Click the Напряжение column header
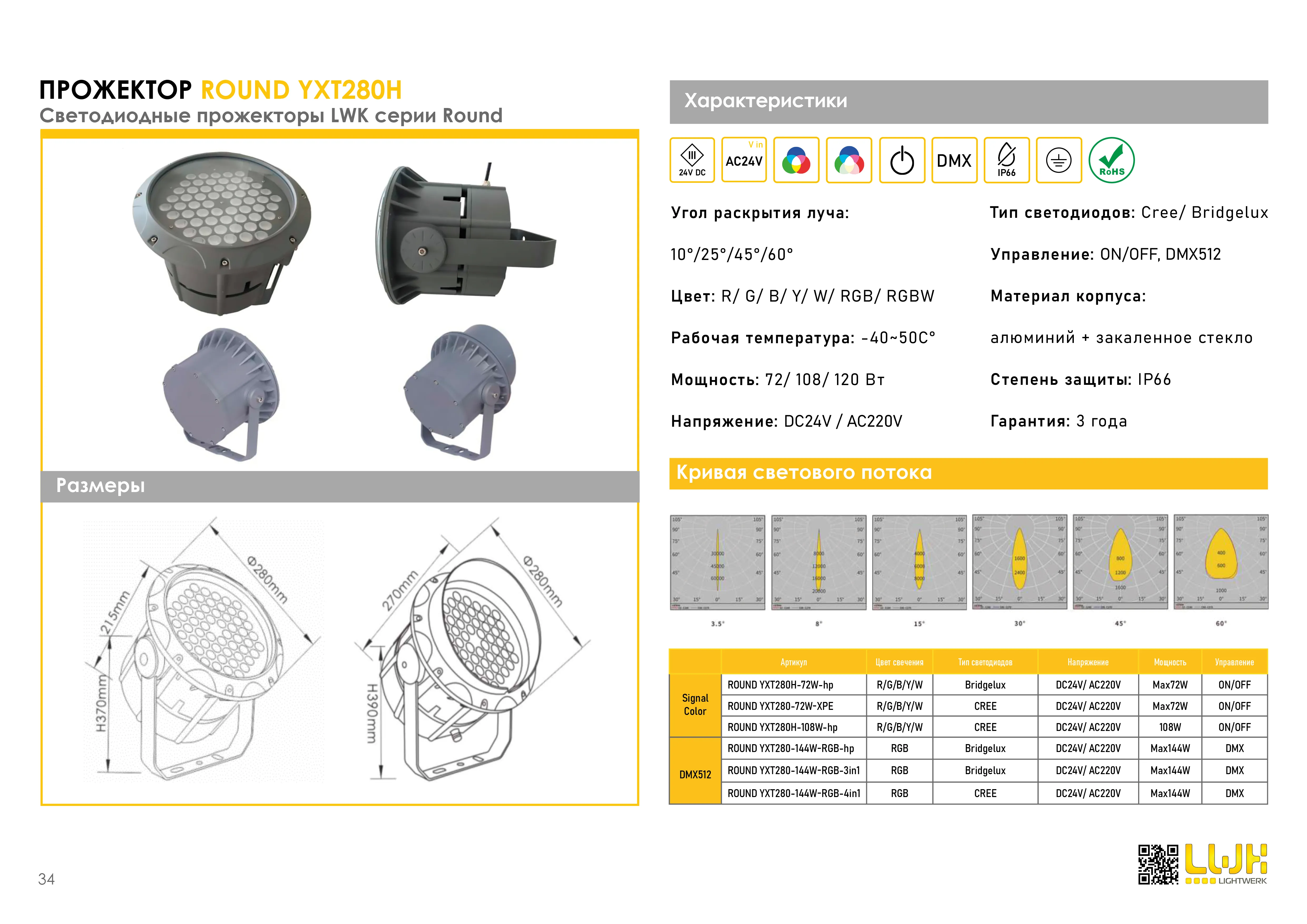1307x924 pixels. tap(1088, 662)
